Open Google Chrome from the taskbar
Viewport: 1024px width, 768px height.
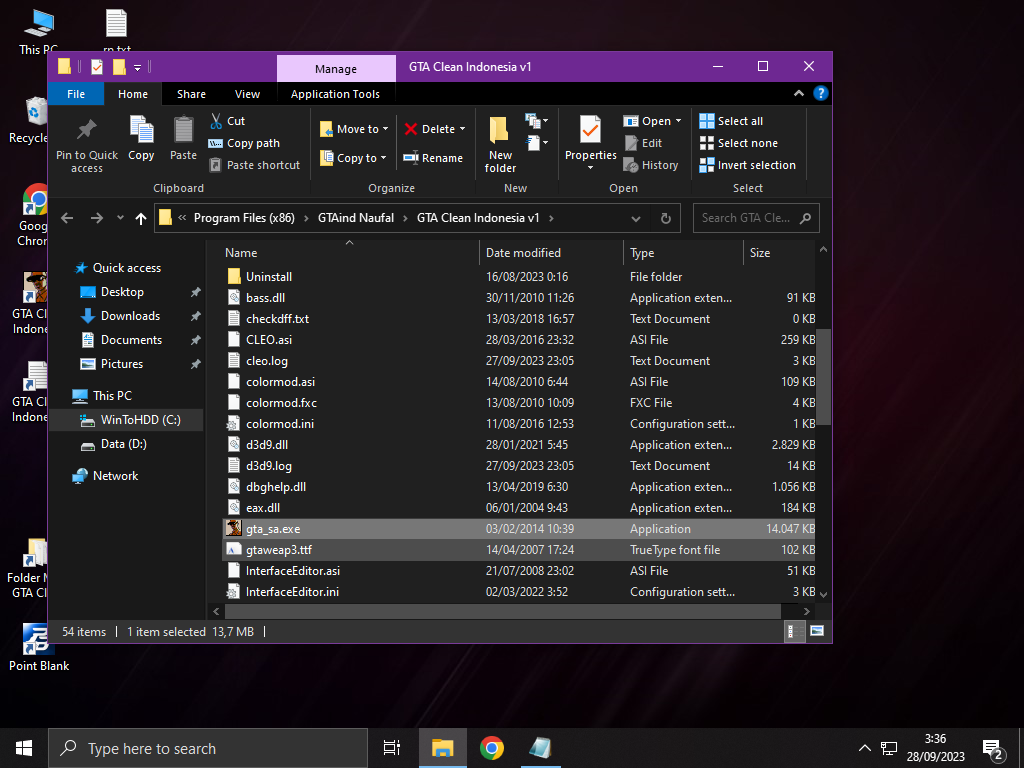point(491,748)
